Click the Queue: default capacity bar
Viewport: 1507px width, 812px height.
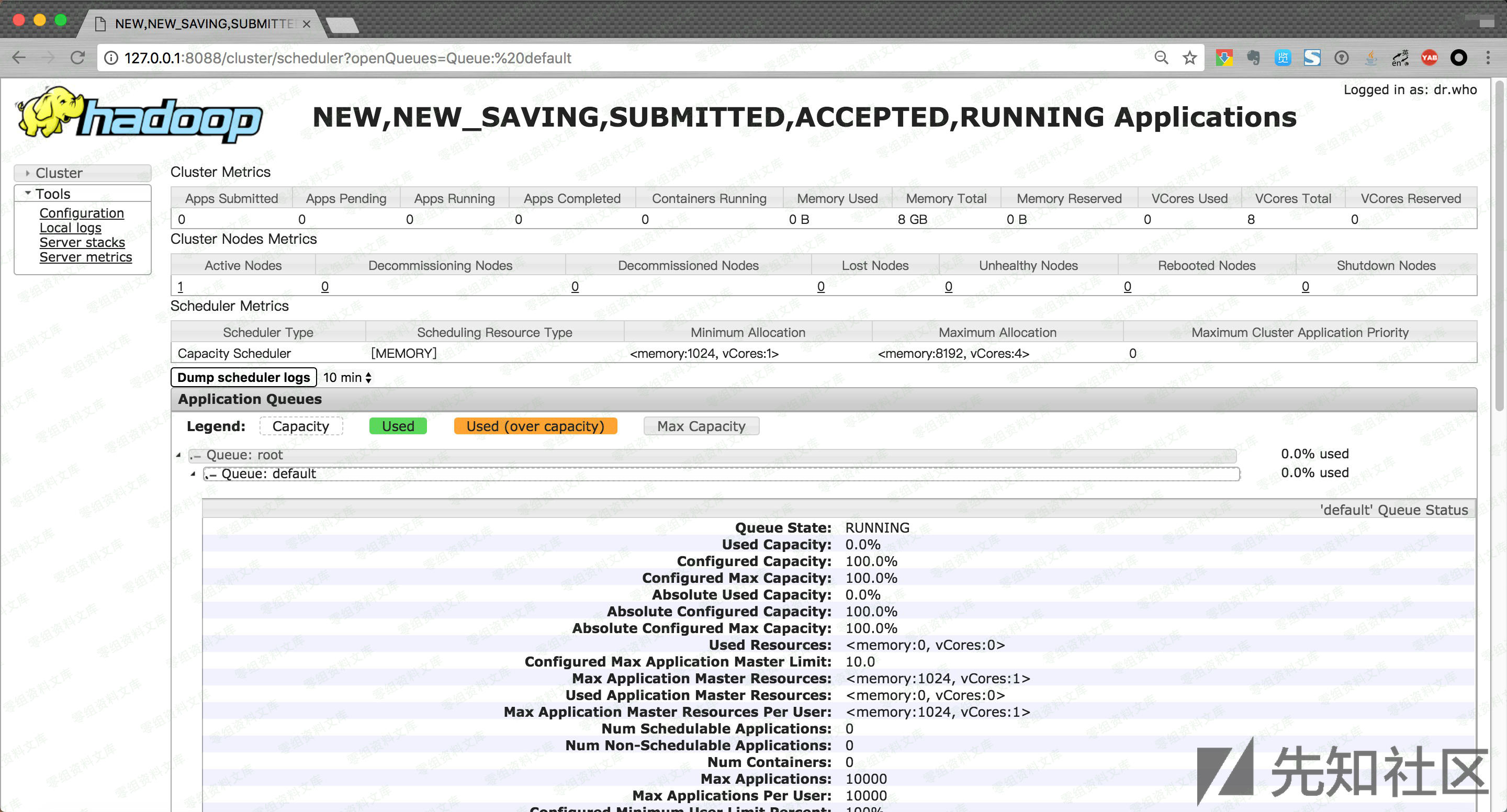721,474
